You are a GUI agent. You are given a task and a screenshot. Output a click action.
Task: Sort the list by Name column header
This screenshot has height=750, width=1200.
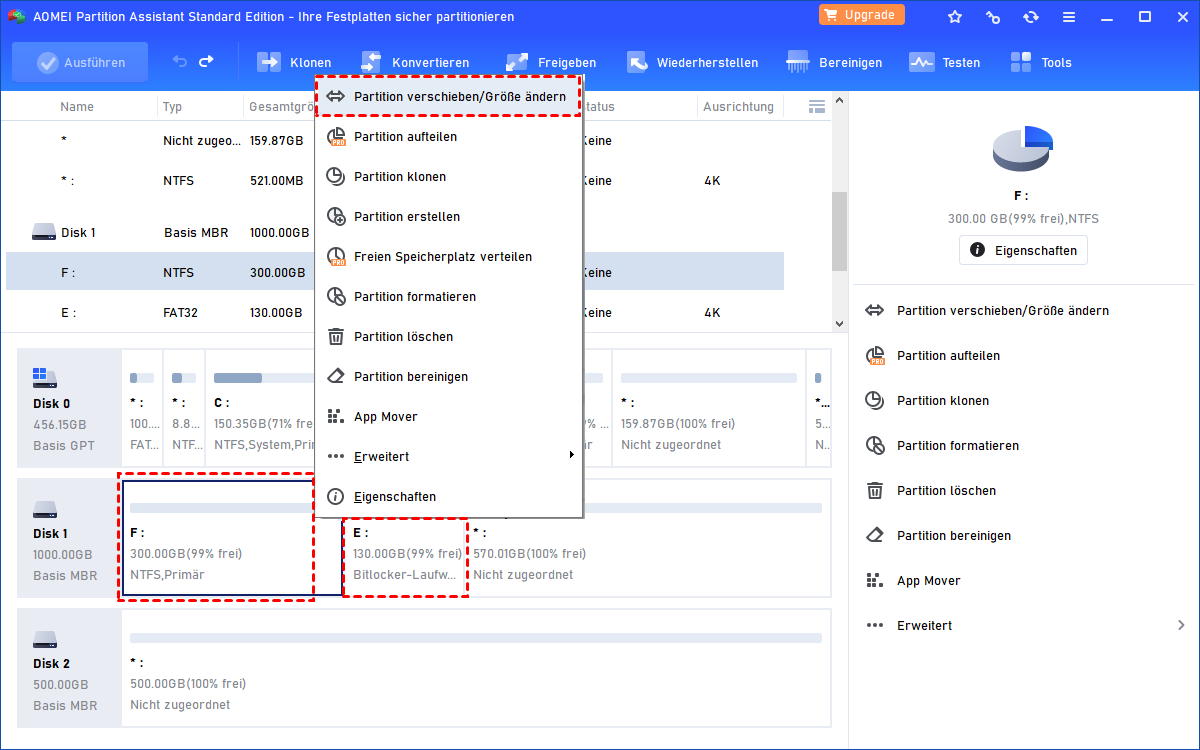77,107
